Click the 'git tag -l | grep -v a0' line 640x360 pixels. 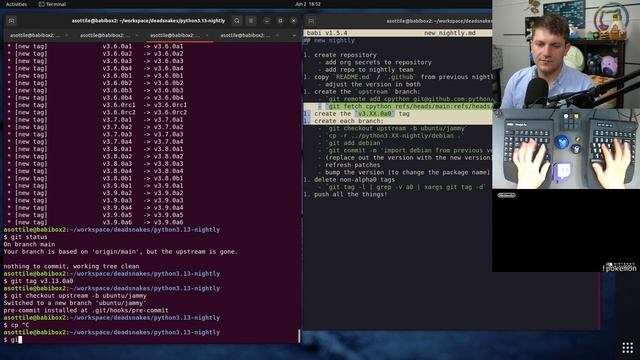[406, 187]
